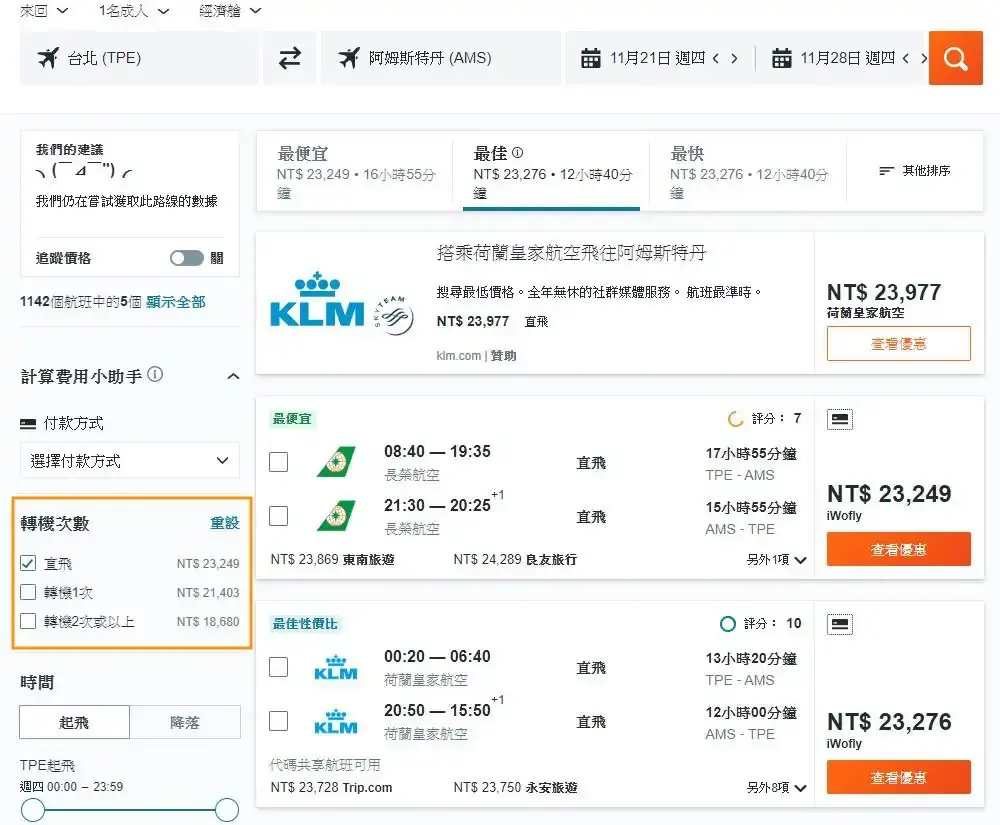The height and width of the screenshot is (825, 1000).
Task: Click the 台北 (TPE) origin field
Action: tap(139, 58)
